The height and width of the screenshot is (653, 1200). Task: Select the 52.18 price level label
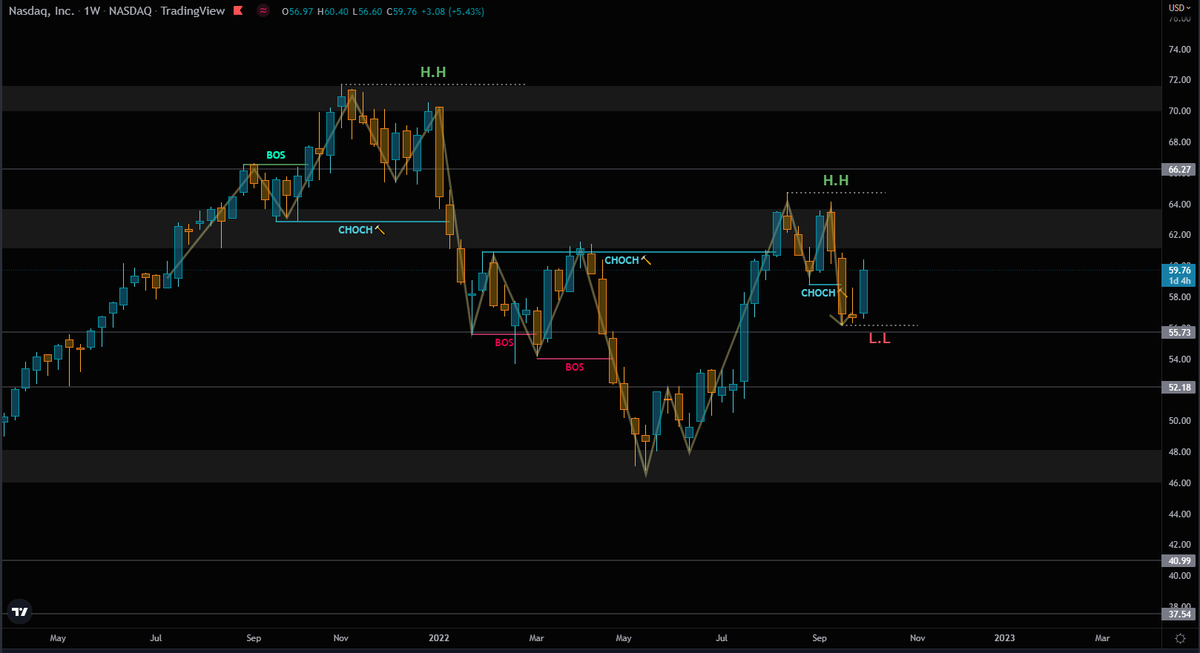[1178, 387]
